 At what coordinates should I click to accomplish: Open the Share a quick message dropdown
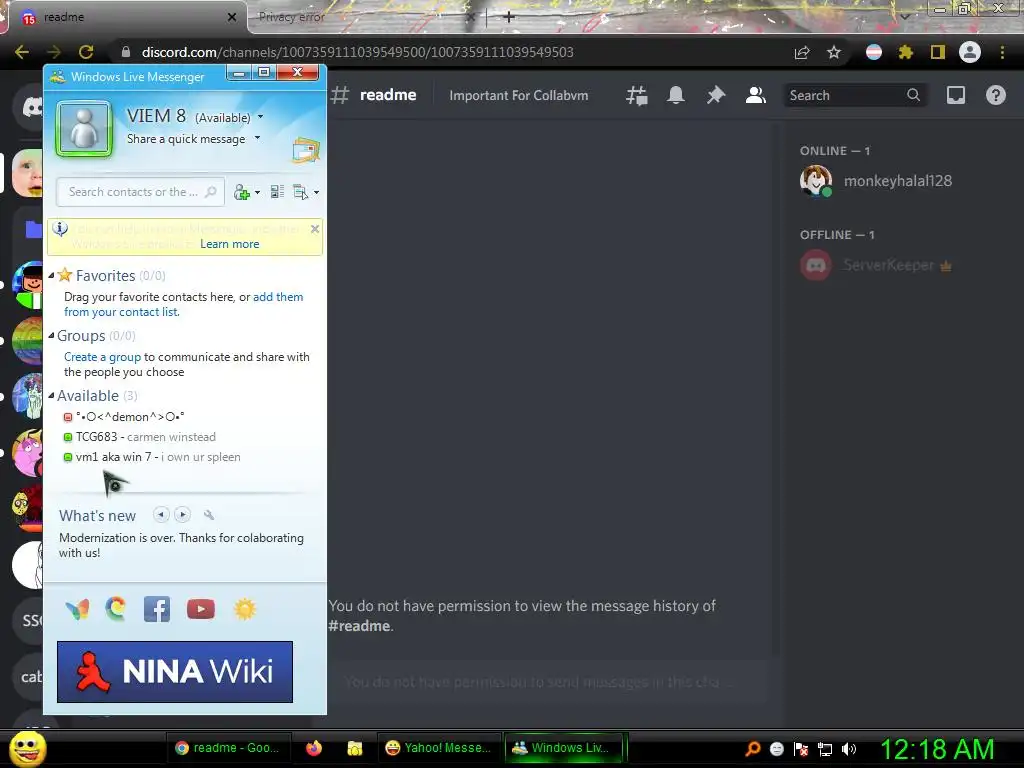tap(257, 138)
